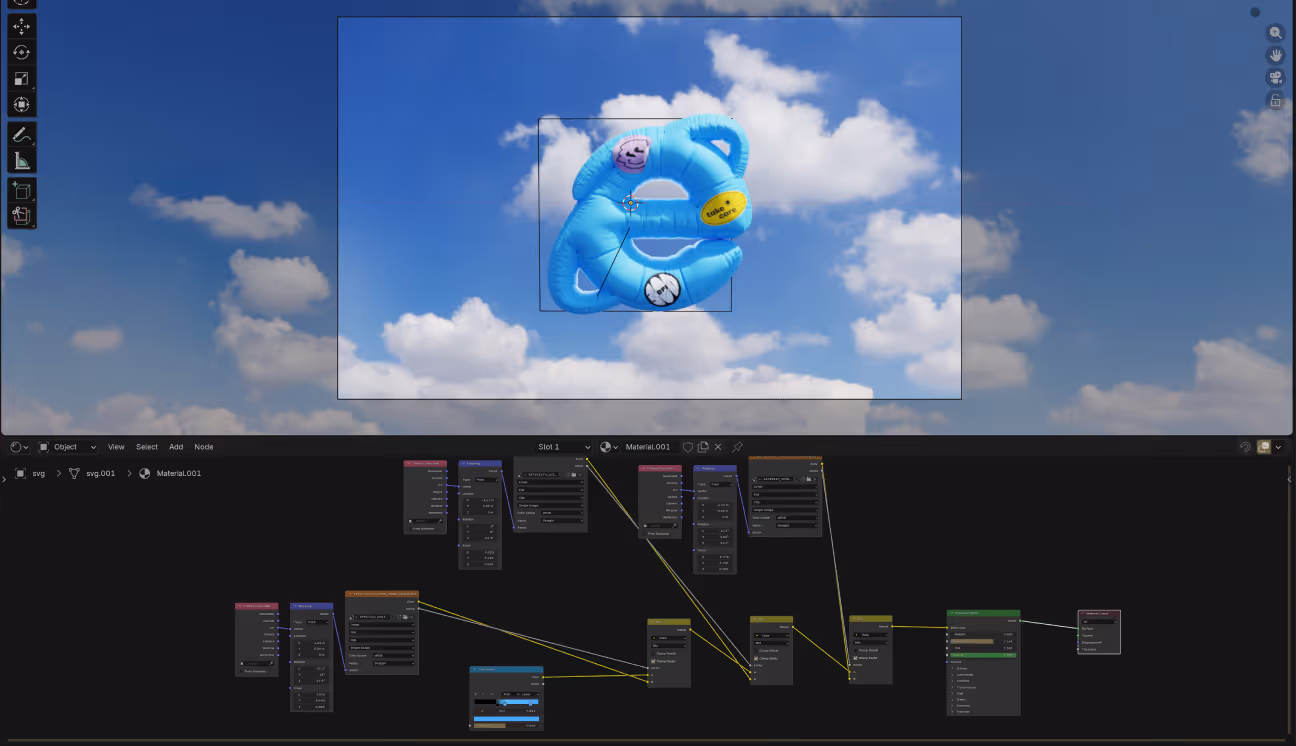Open the View menu

tap(116, 447)
